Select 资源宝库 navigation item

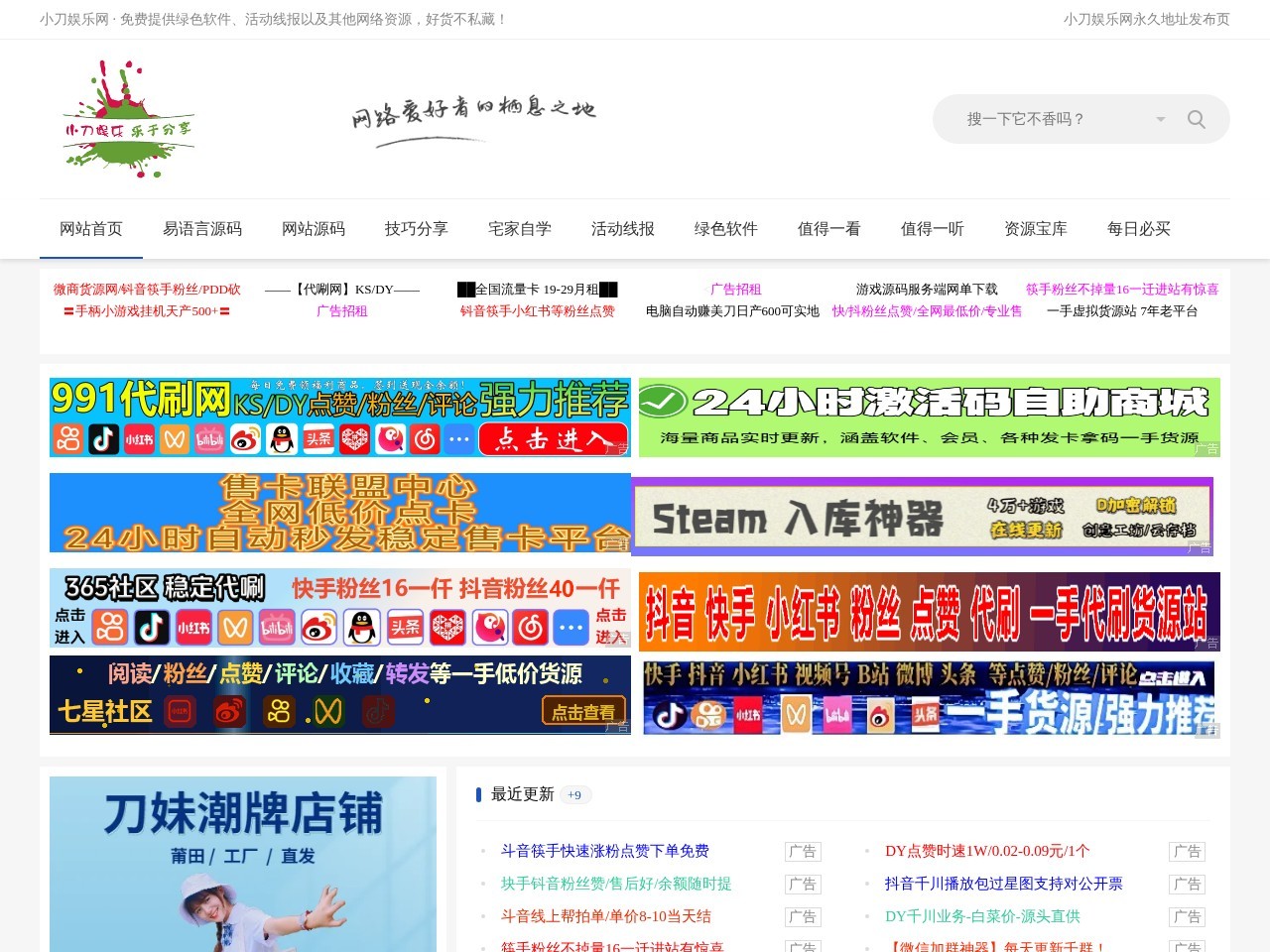[1036, 229]
